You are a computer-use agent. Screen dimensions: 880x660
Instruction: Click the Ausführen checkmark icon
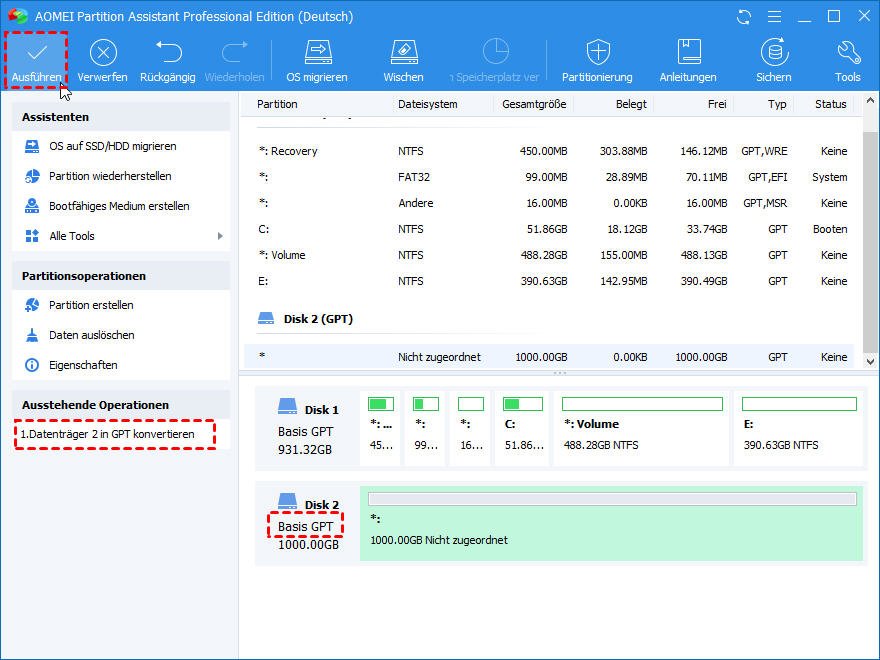pyautogui.click(x=37, y=53)
